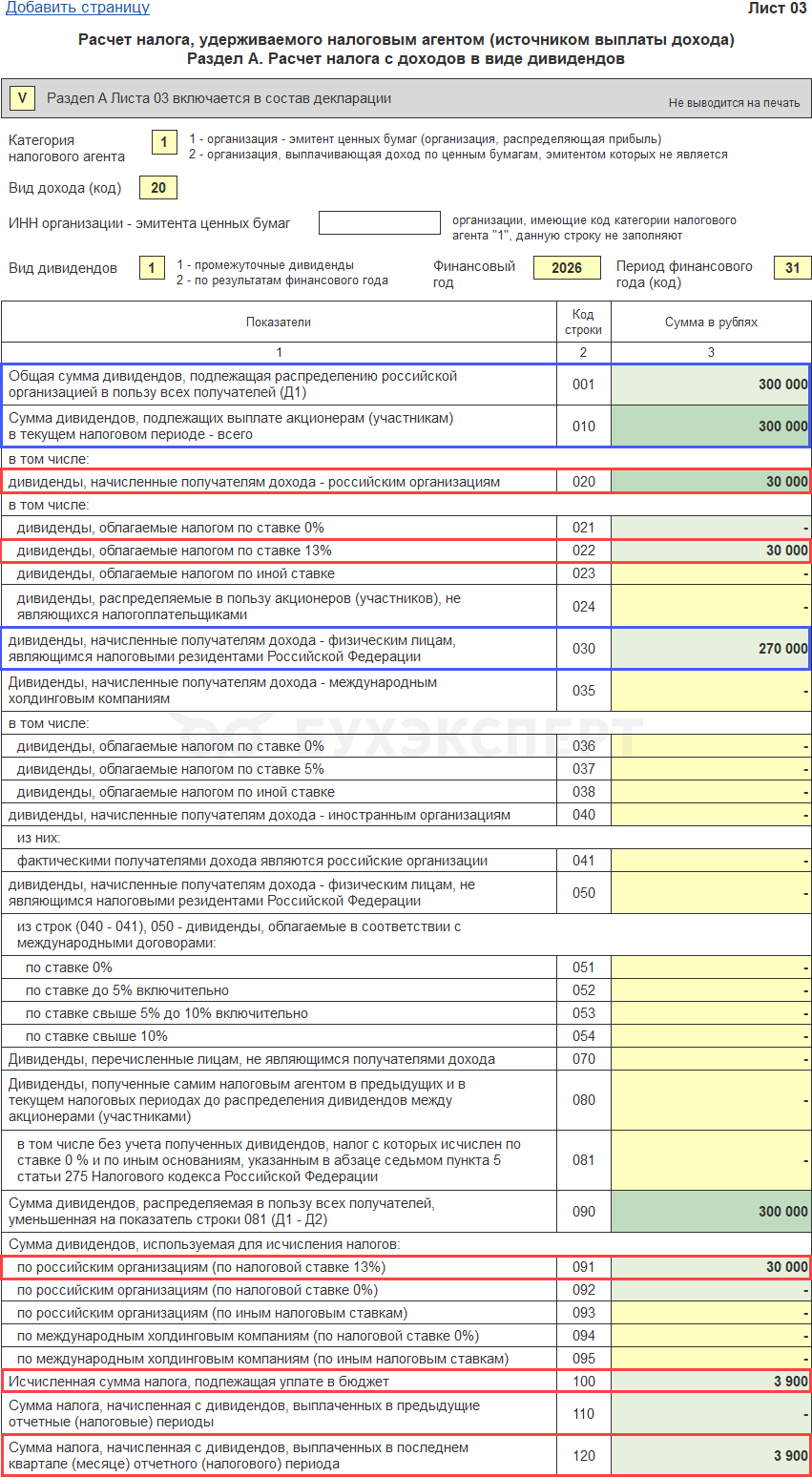Click the line 038 amount cell
The width and height of the screenshot is (812, 1477).
[x=711, y=792]
